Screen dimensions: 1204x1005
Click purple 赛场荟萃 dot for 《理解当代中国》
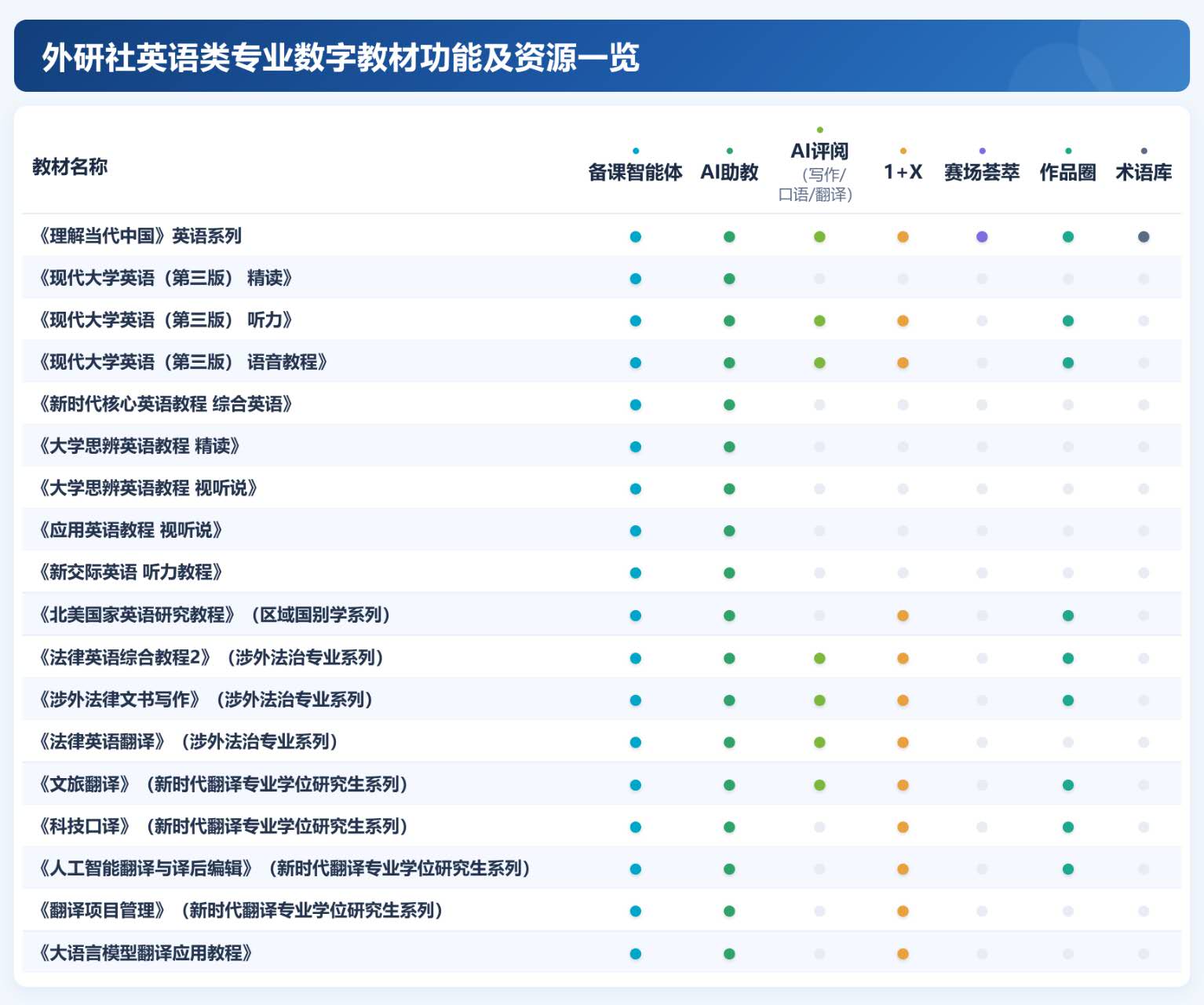982,236
